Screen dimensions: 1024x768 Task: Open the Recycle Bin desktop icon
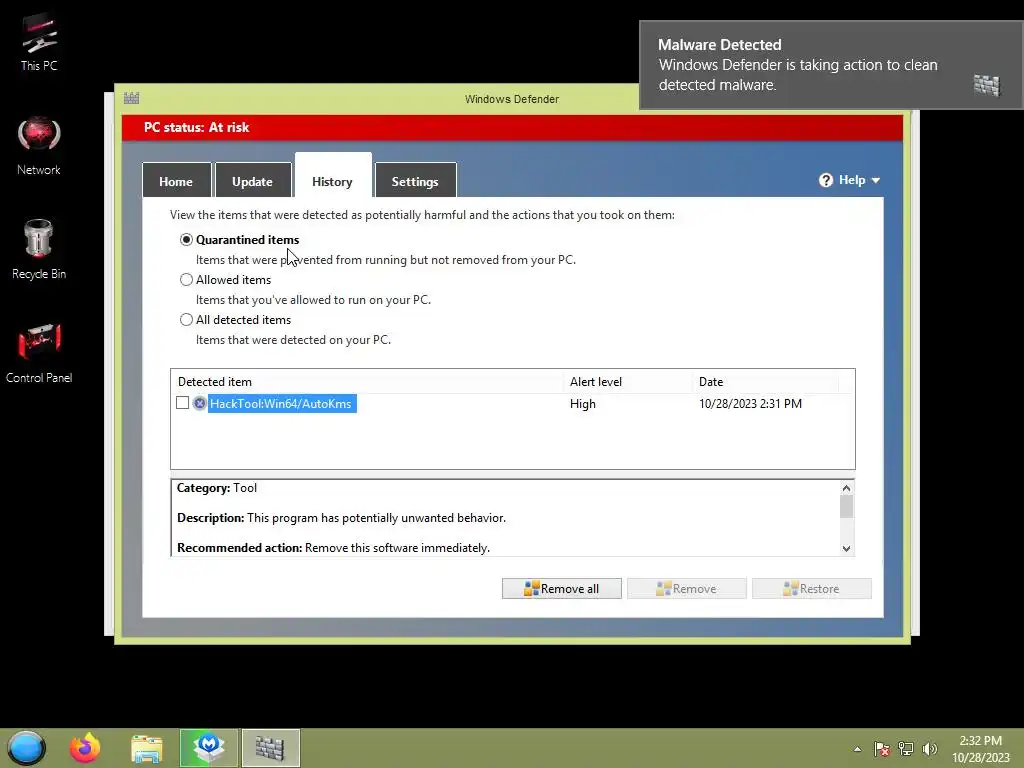(39, 249)
